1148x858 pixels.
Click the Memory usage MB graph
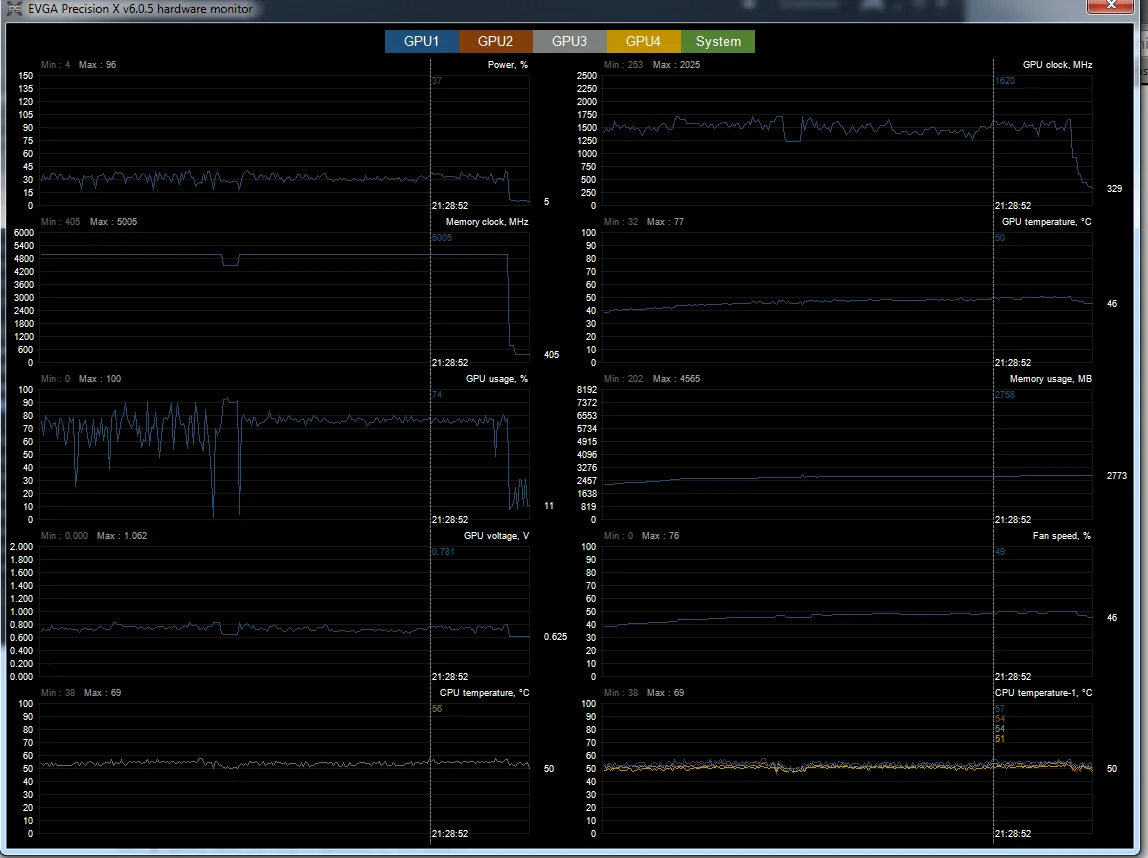click(x=848, y=455)
